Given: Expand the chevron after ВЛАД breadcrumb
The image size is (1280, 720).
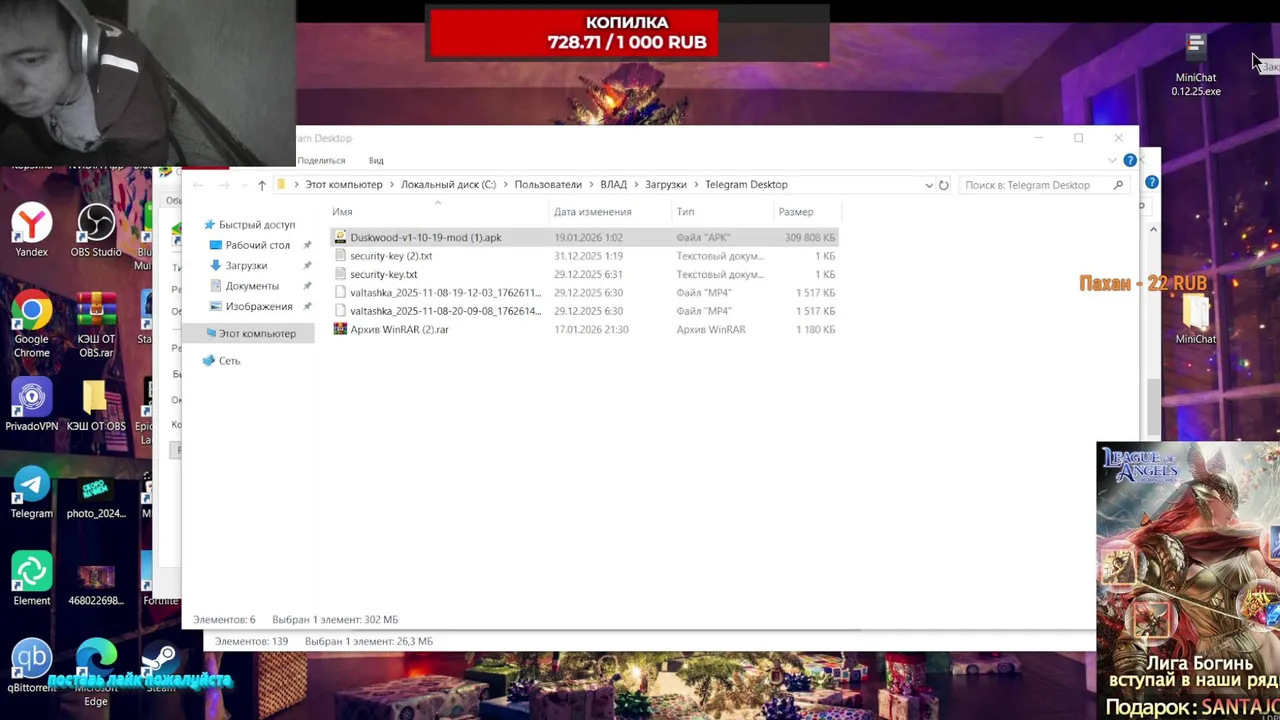Looking at the screenshot, I should [636, 185].
